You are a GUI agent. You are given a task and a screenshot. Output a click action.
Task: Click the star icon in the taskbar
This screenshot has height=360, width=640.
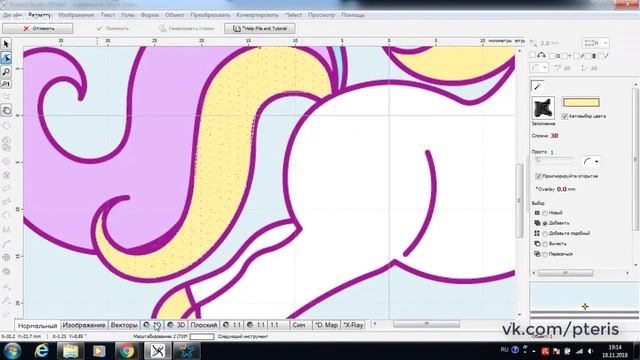(187, 351)
